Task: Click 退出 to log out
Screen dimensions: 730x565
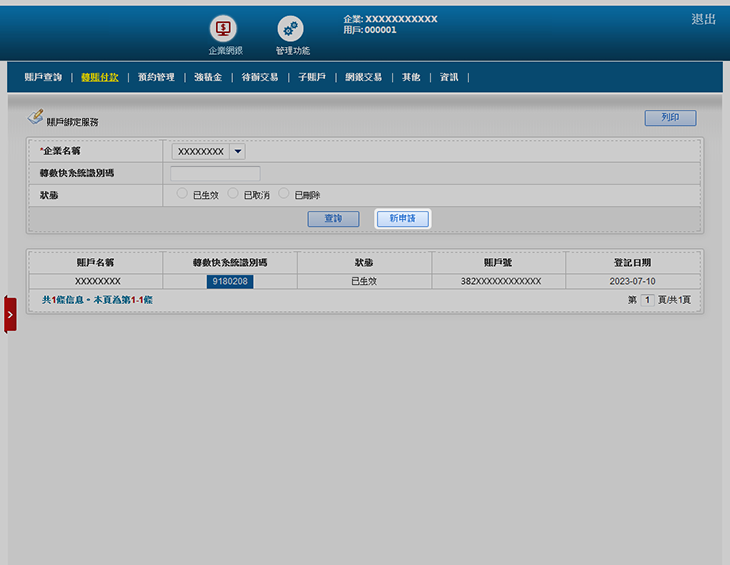Action: (703, 19)
